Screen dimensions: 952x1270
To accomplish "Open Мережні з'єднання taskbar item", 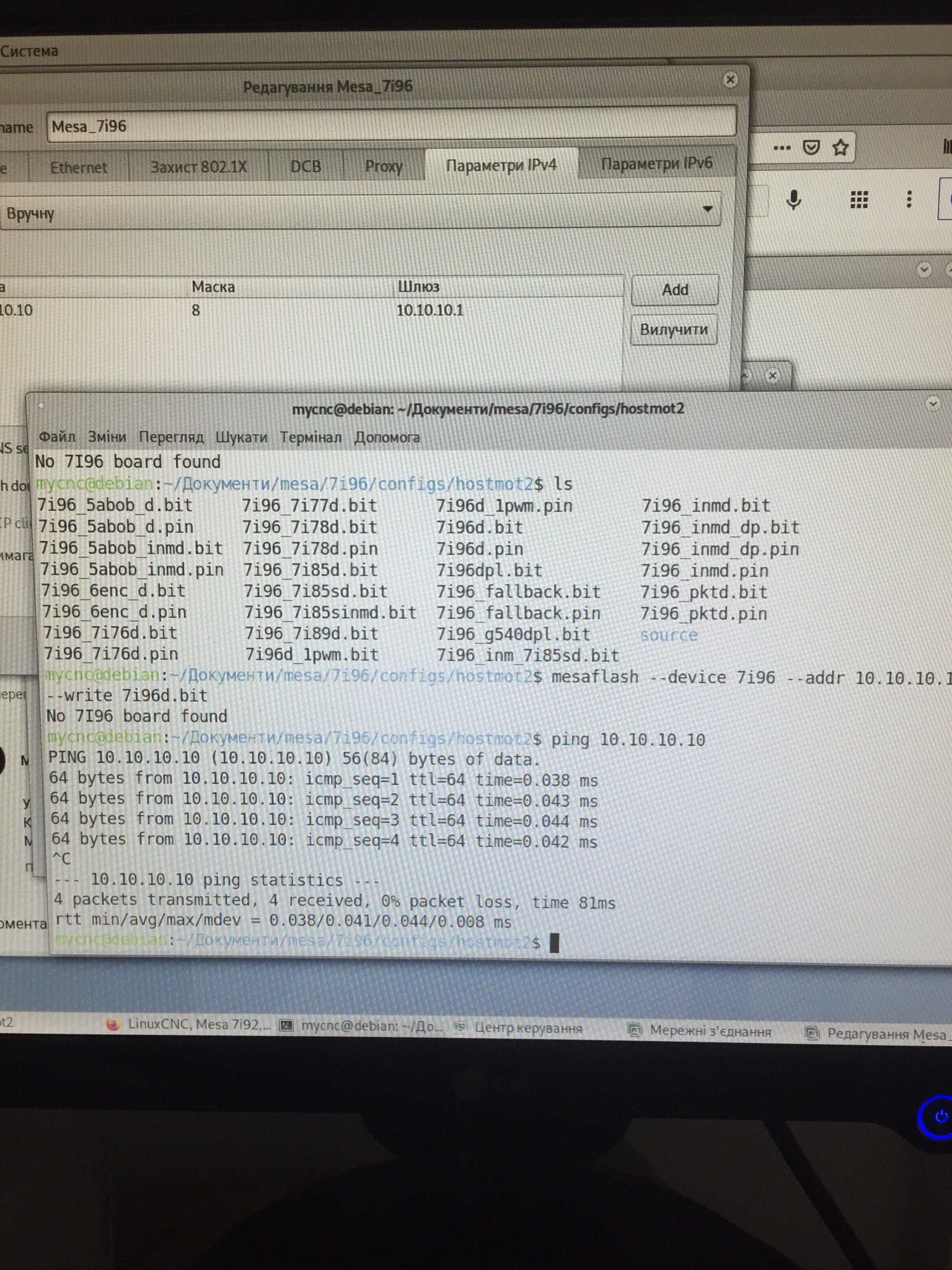I will coord(699,1031).
